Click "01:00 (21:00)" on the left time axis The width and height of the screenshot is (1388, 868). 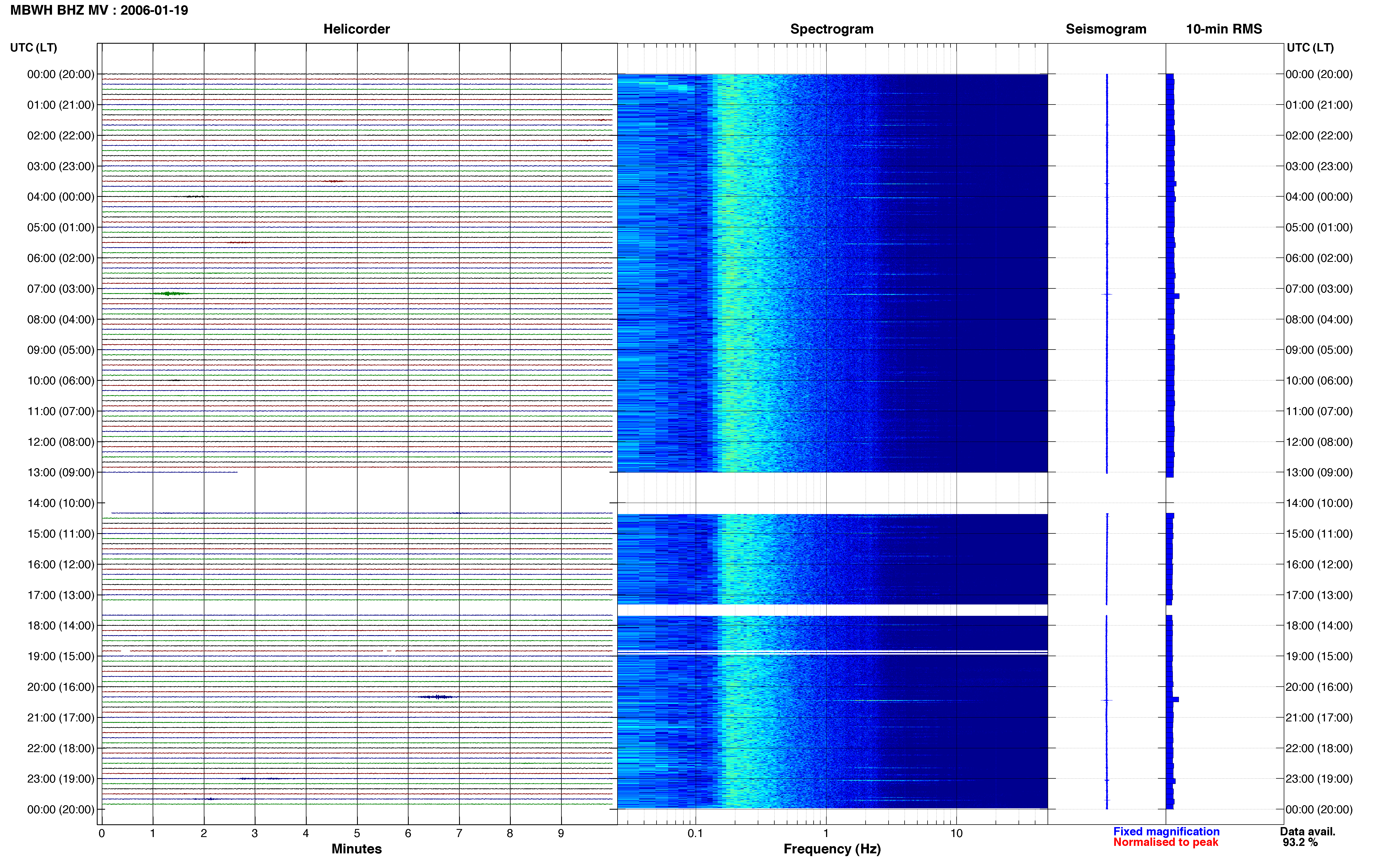[61, 105]
